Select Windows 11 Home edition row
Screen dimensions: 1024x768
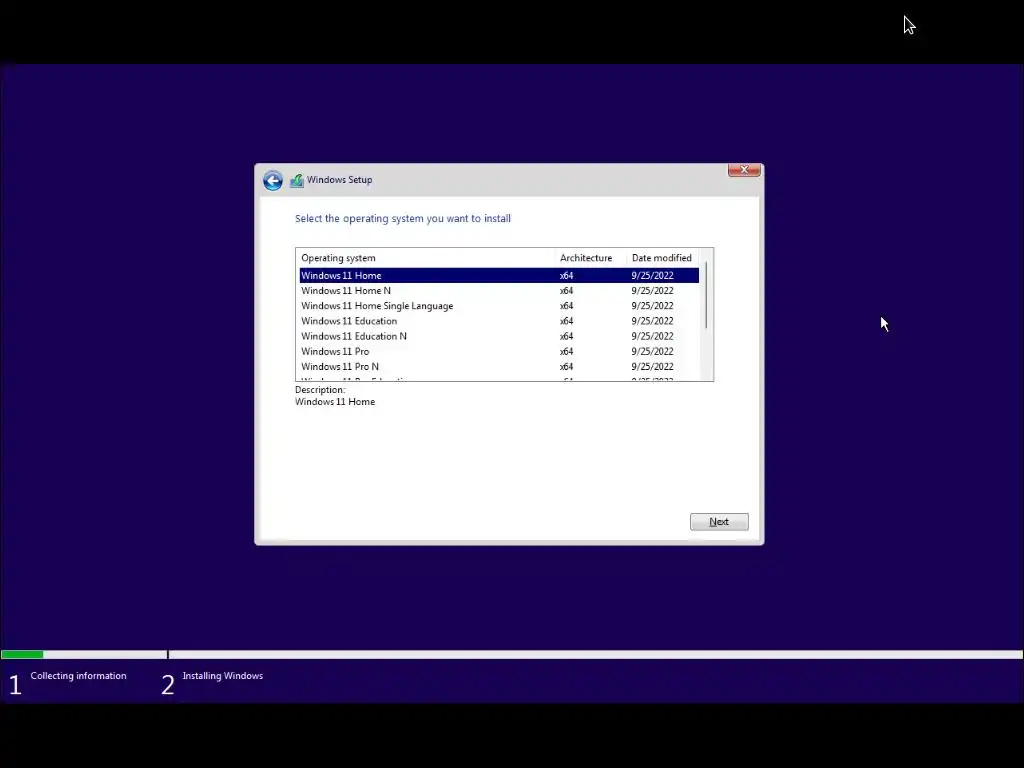[499, 276]
